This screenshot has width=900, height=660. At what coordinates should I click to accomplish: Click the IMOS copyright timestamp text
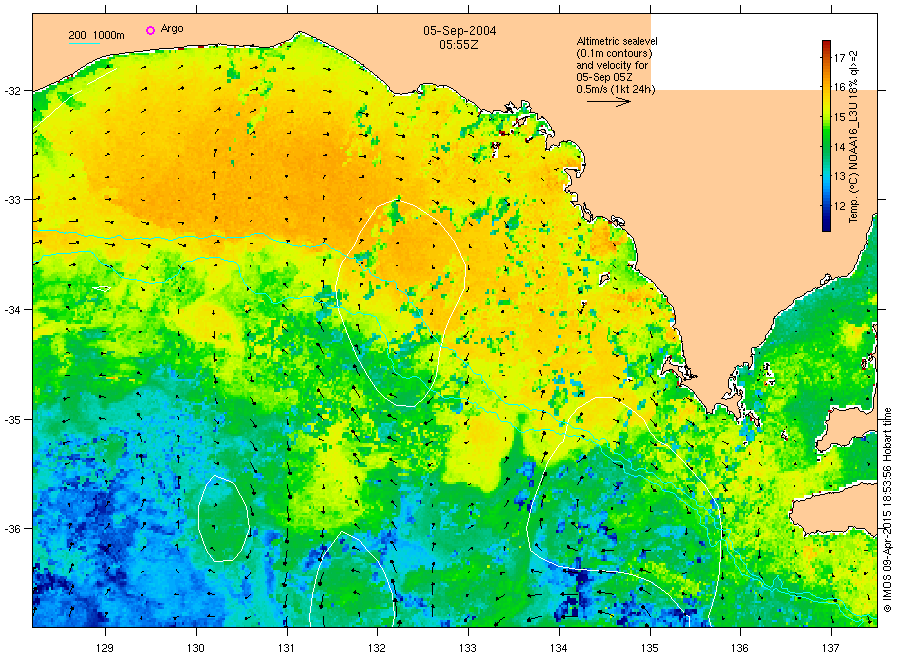[x=887, y=510]
